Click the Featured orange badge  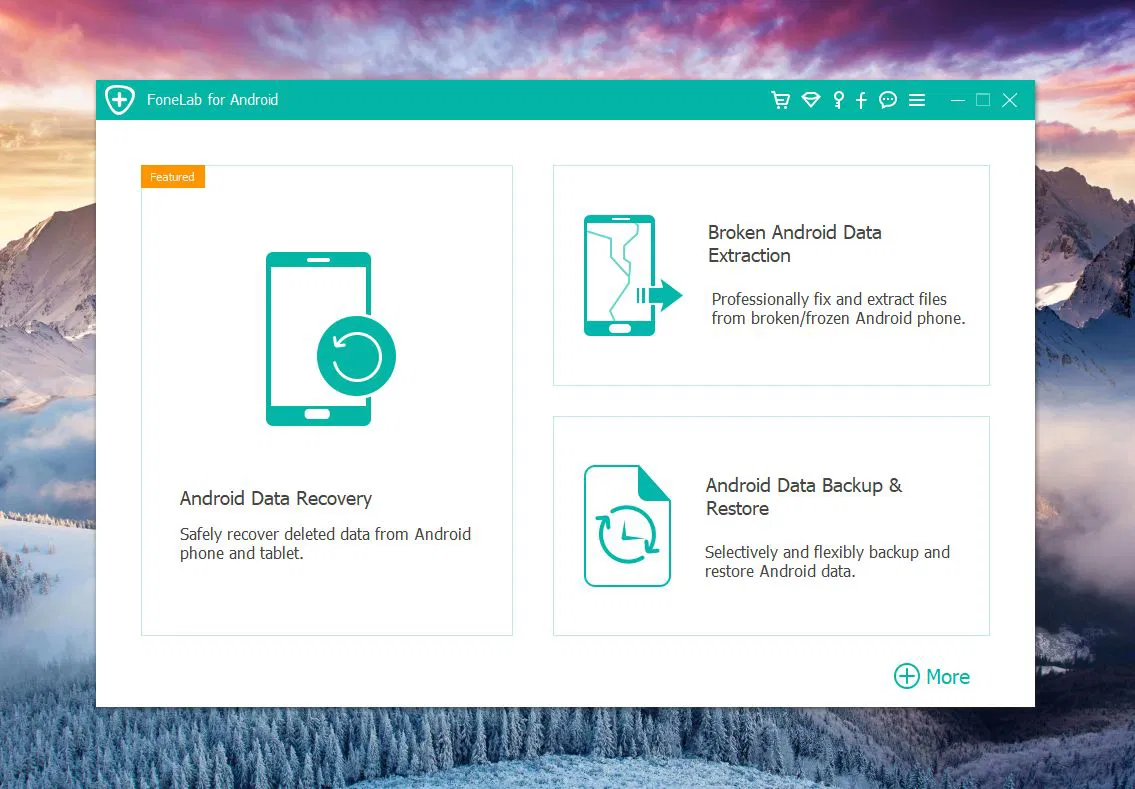172,176
